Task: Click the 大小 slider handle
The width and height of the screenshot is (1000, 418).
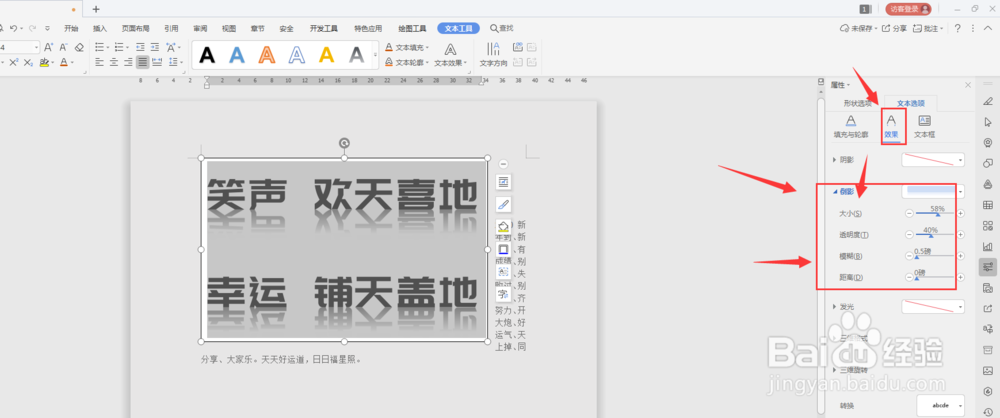Action: pyautogui.click(x=938, y=215)
